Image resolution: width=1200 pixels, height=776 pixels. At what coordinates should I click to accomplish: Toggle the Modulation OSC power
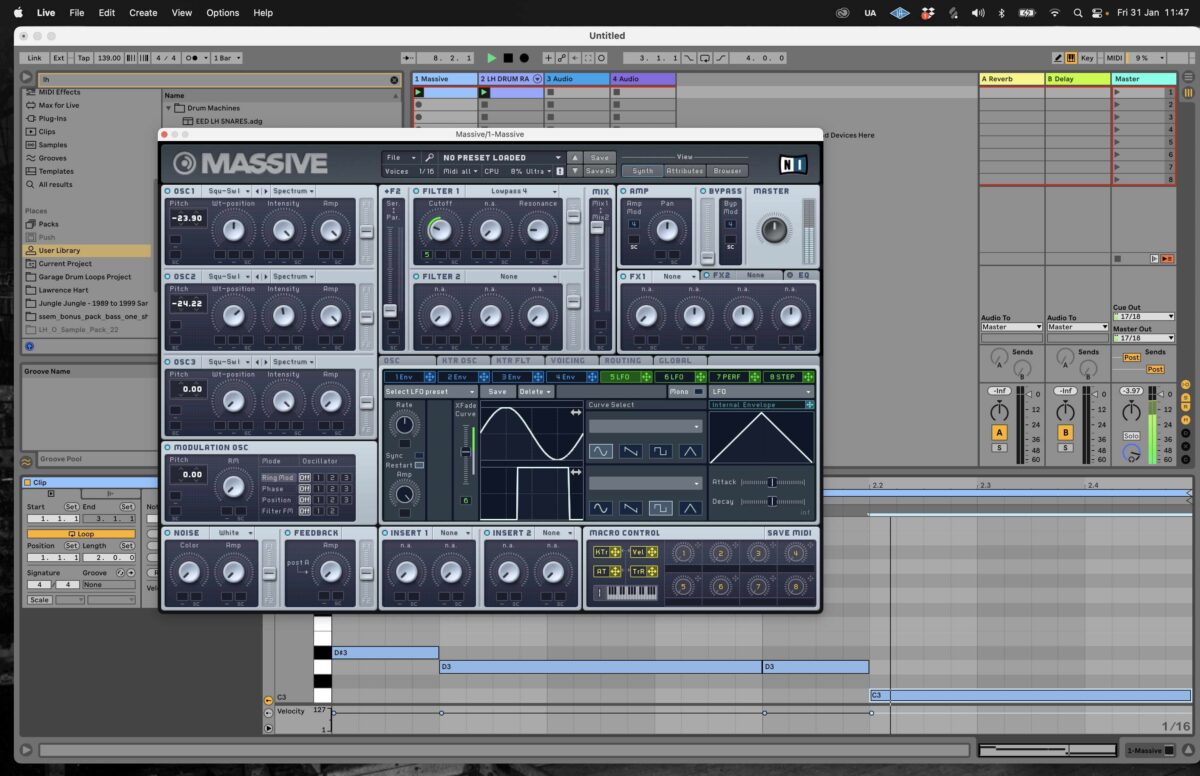168,447
